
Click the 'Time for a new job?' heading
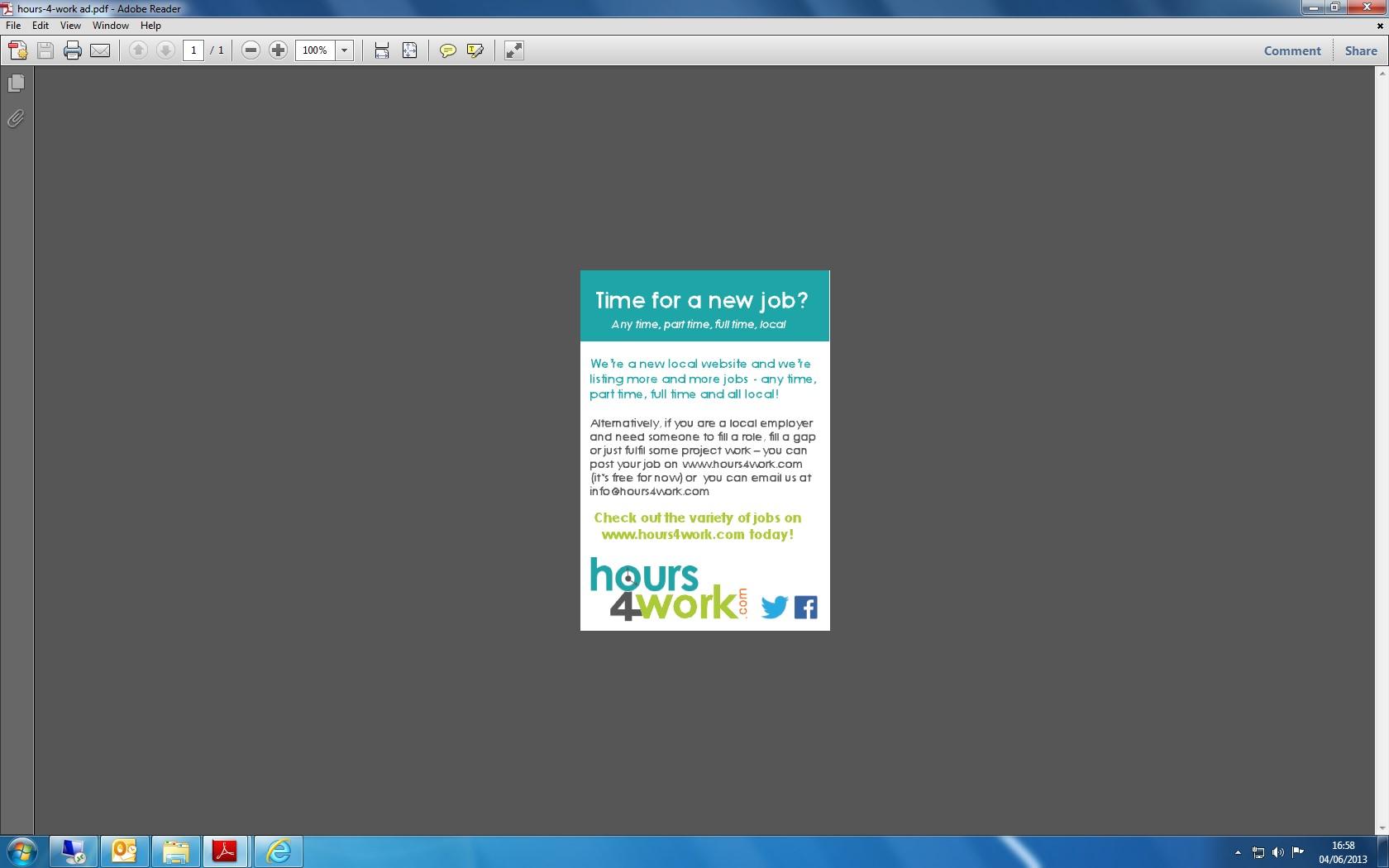tap(702, 300)
